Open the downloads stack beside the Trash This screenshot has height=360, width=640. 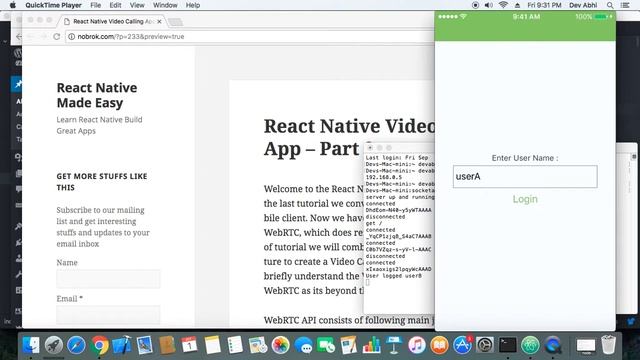coord(586,346)
